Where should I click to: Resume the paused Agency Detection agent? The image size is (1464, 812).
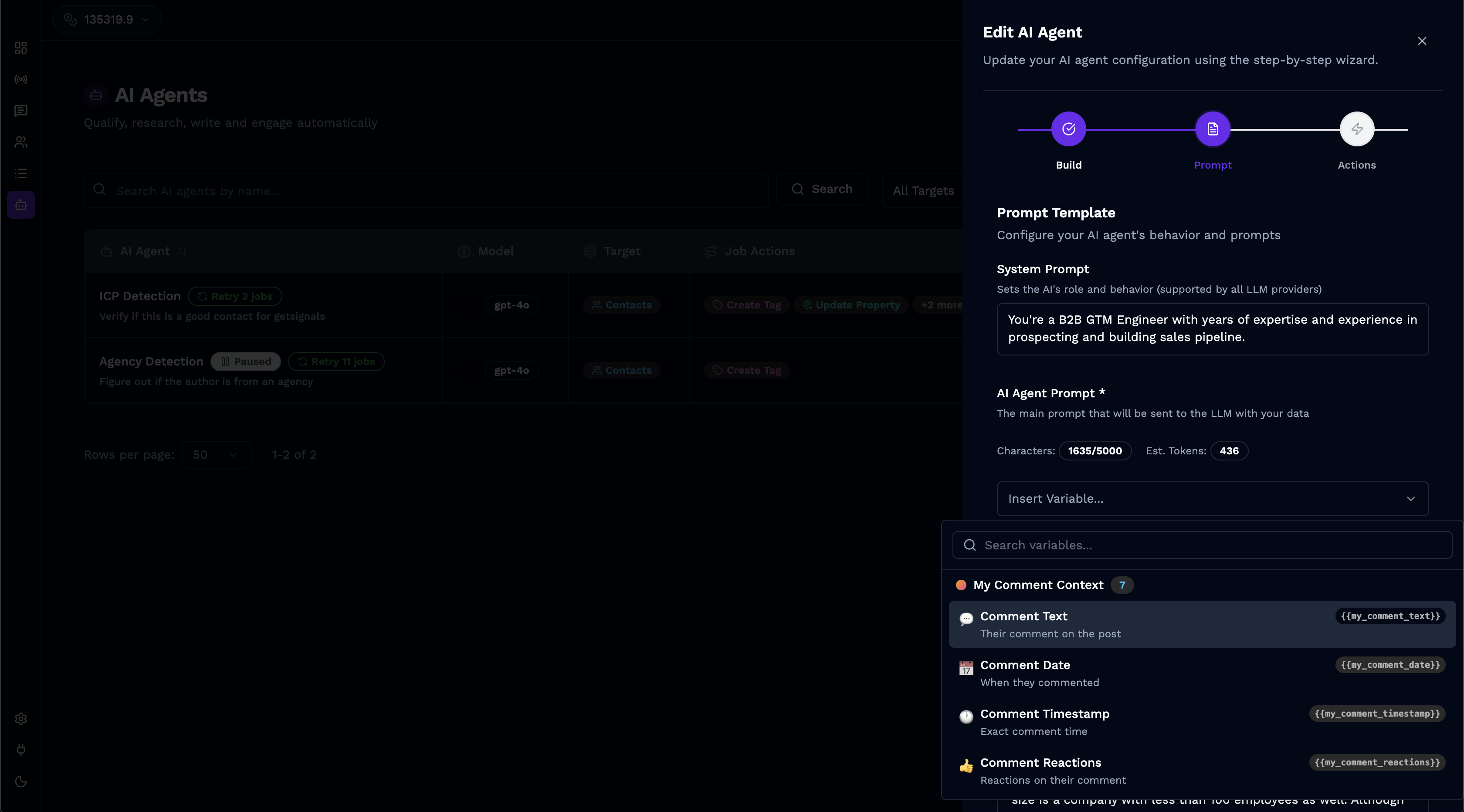coord(245,362)
